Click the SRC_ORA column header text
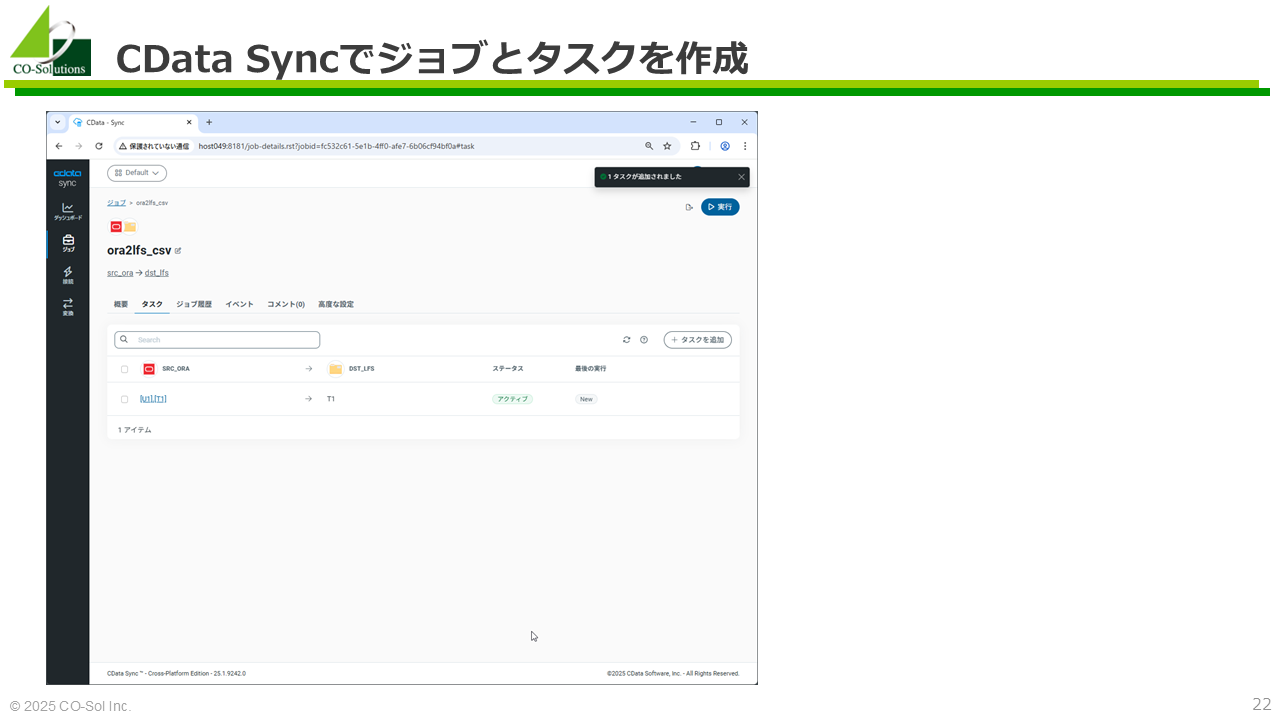 [x=176, y=369]
